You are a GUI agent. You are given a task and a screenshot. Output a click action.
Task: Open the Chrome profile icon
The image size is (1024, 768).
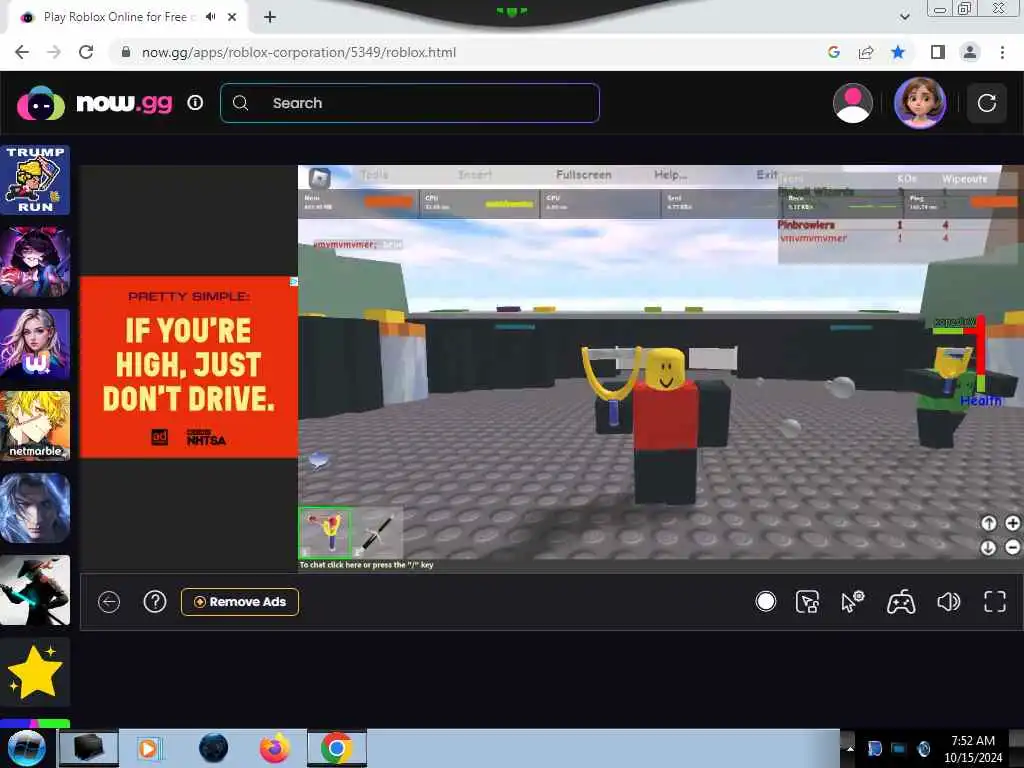point(970,52)
